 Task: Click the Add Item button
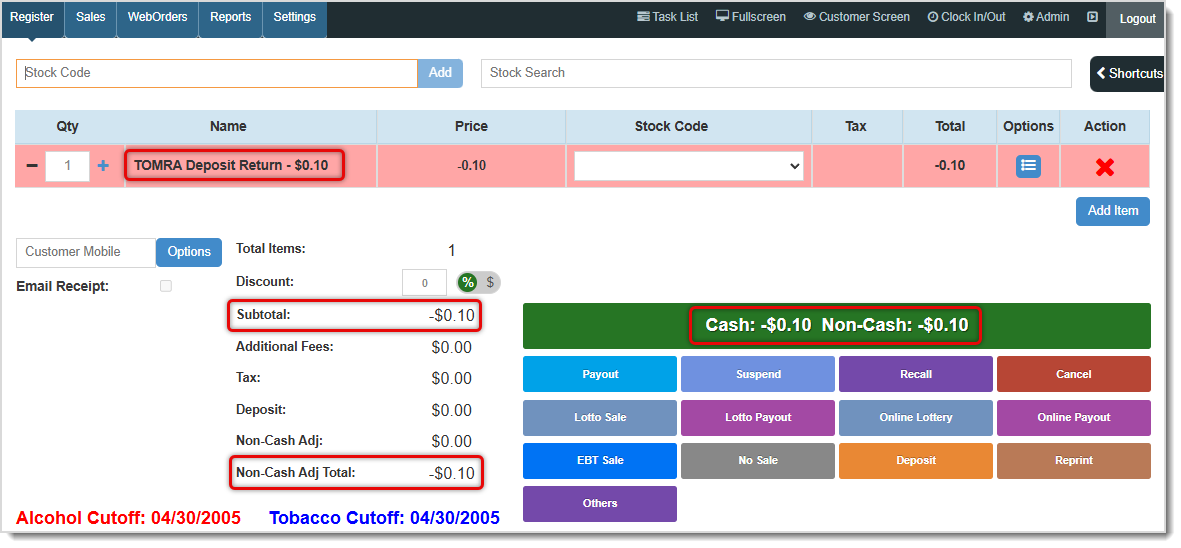click(x=1112, y=211)
